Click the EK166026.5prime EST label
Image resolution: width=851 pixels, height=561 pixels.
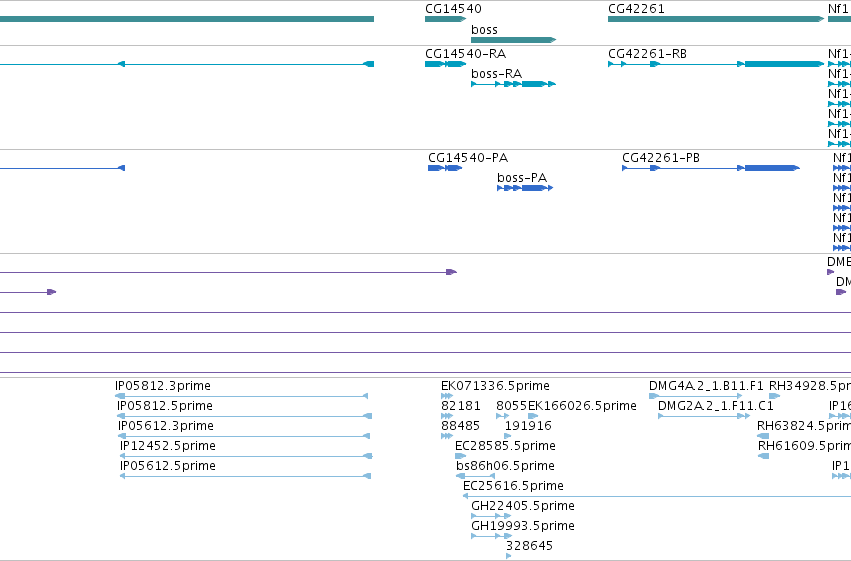pos(582,406)
